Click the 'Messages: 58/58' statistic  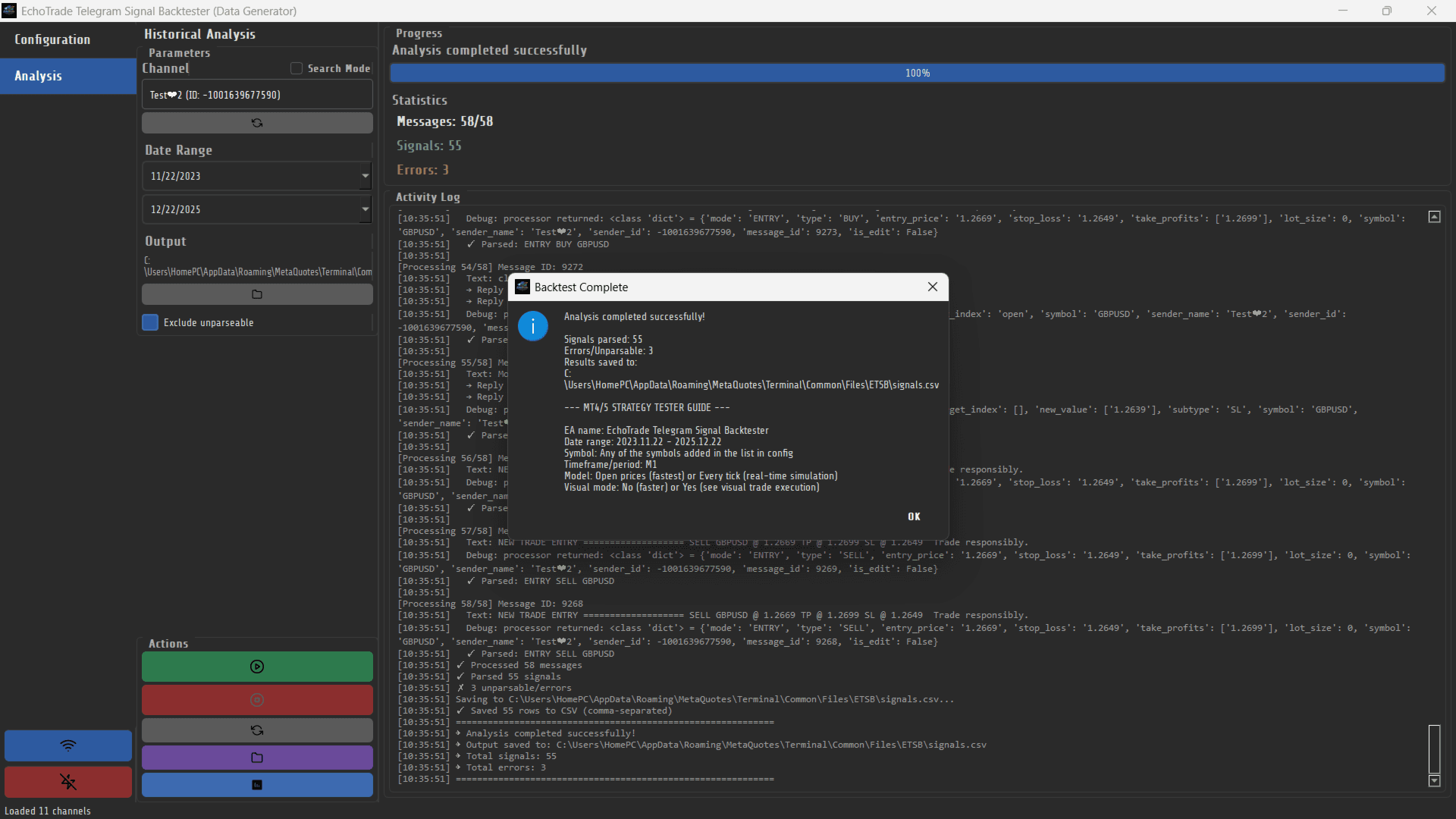click(445, 121)
